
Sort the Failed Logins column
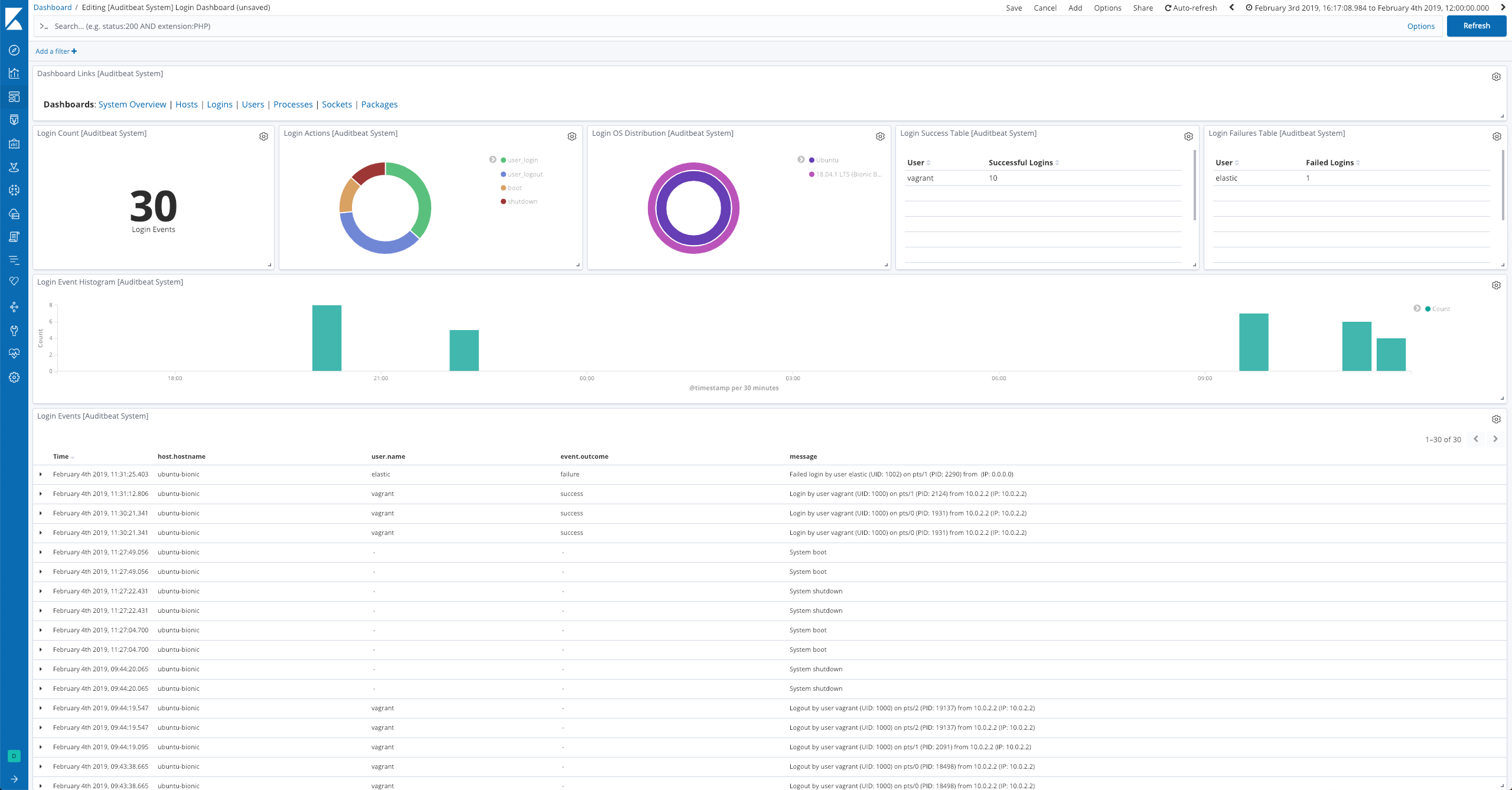pos(1358,162)
